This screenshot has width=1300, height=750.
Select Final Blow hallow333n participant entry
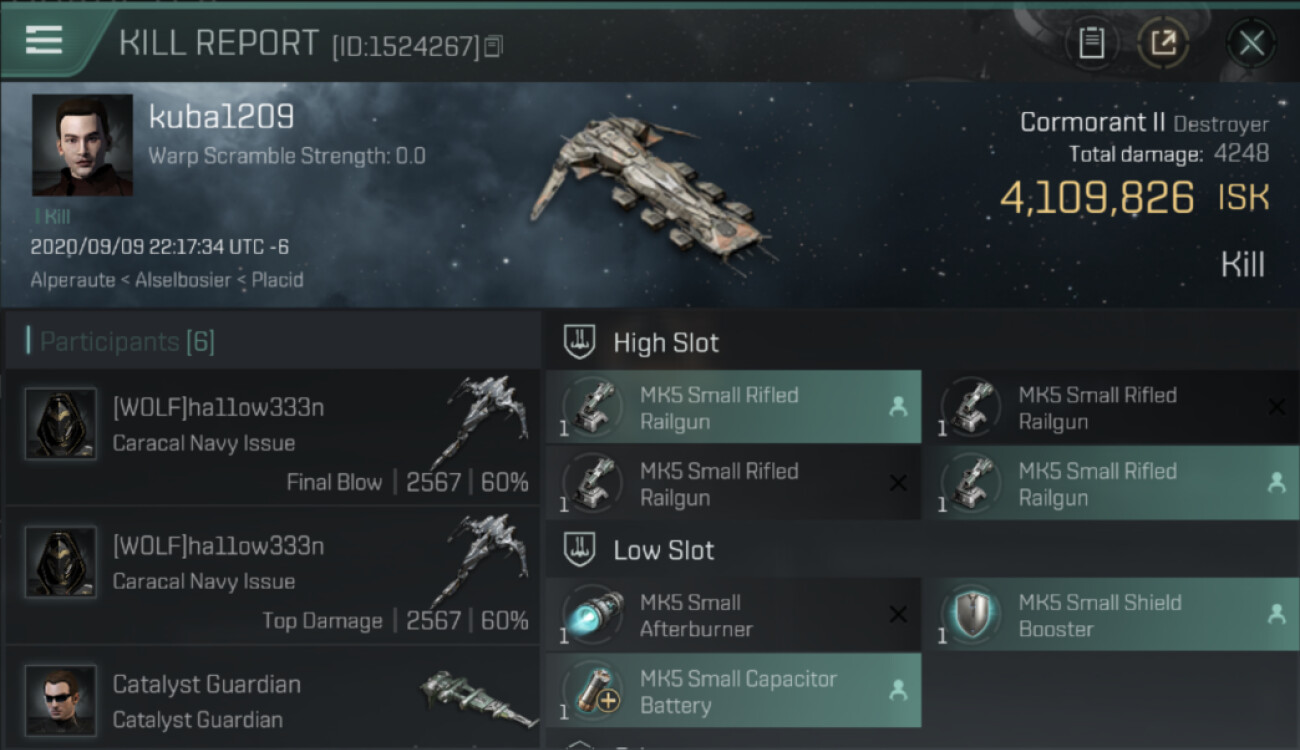(270, 438)
